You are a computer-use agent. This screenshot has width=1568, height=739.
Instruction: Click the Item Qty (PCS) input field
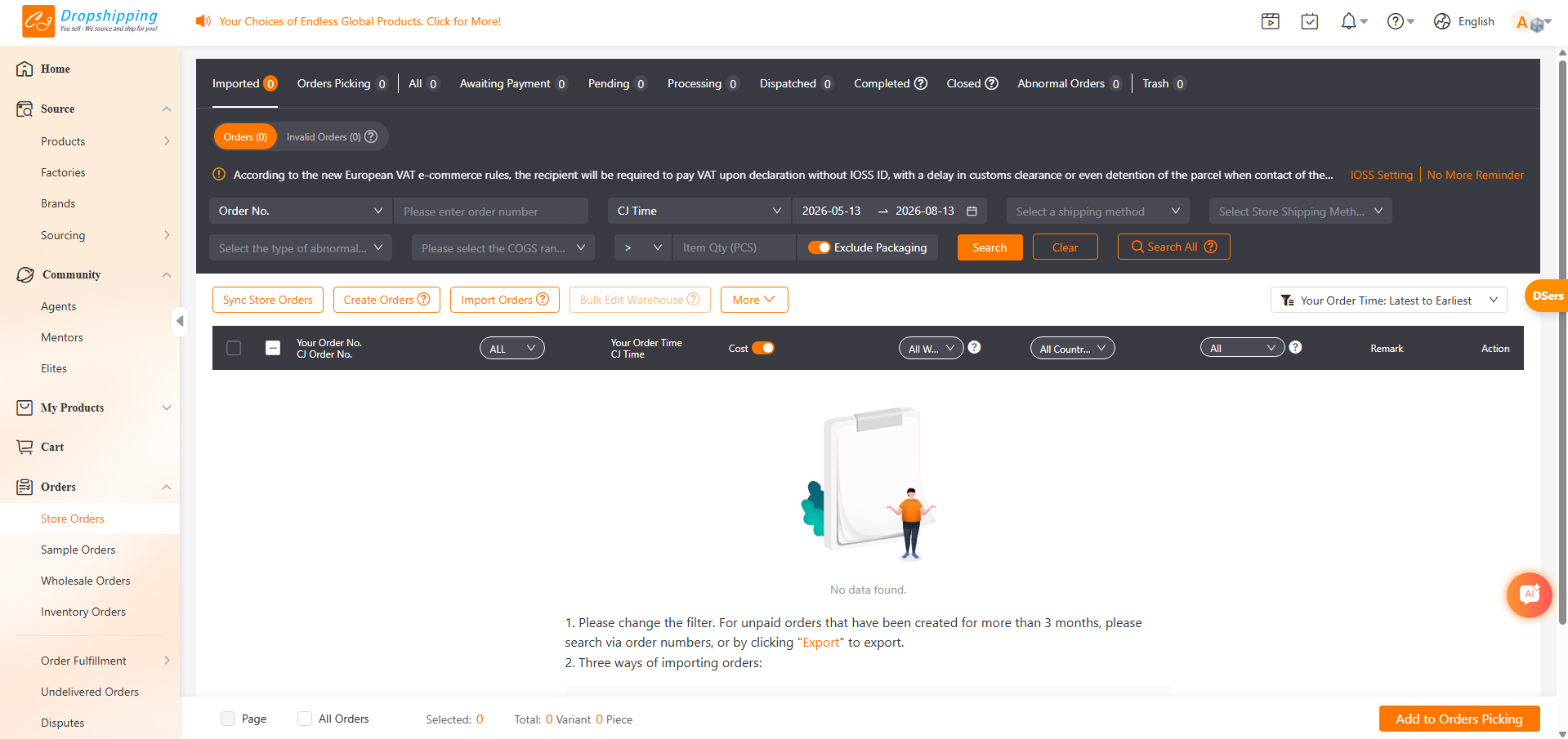(x=734, y=247)
